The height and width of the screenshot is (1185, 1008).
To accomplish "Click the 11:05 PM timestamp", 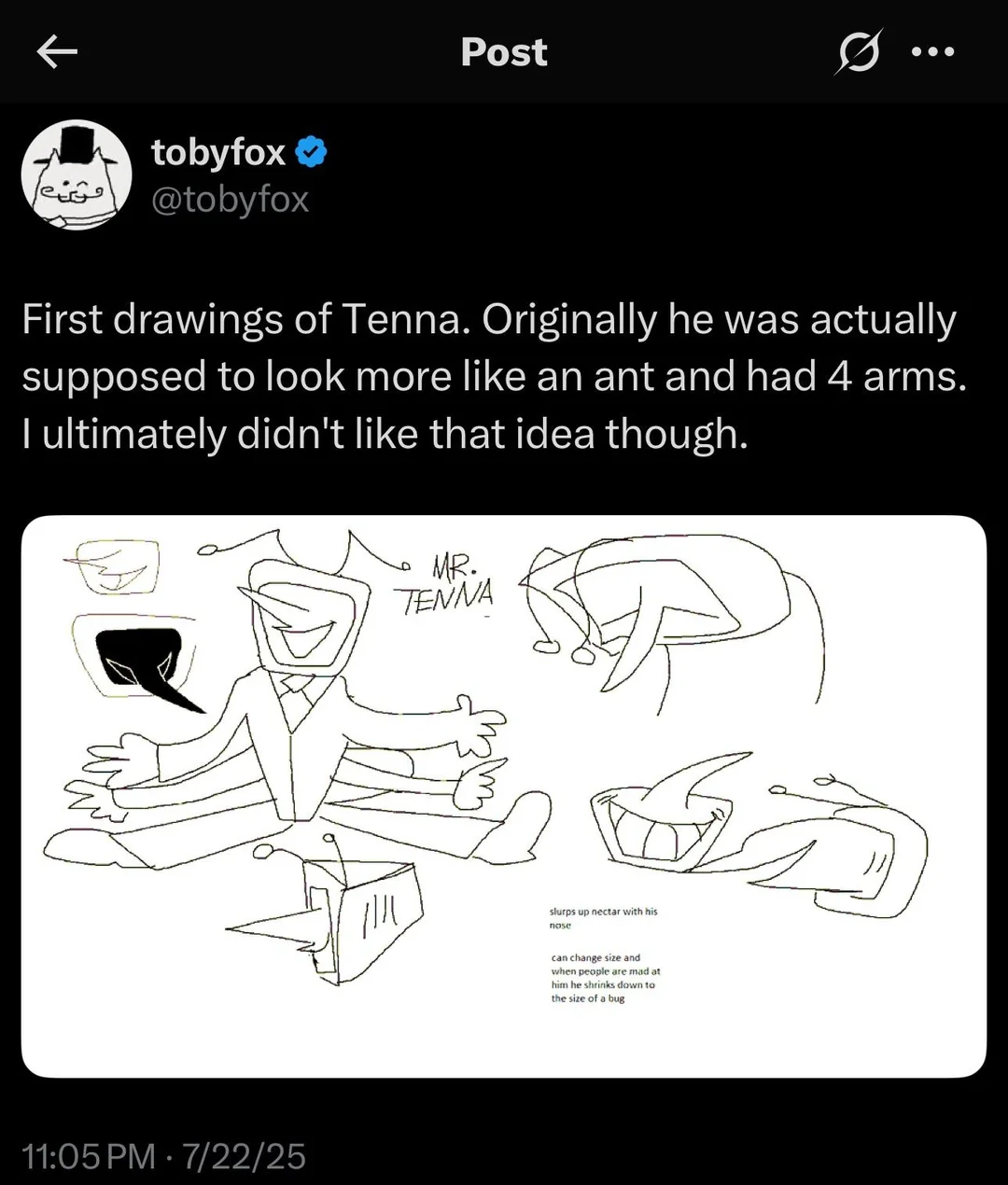I will 89,1156.
